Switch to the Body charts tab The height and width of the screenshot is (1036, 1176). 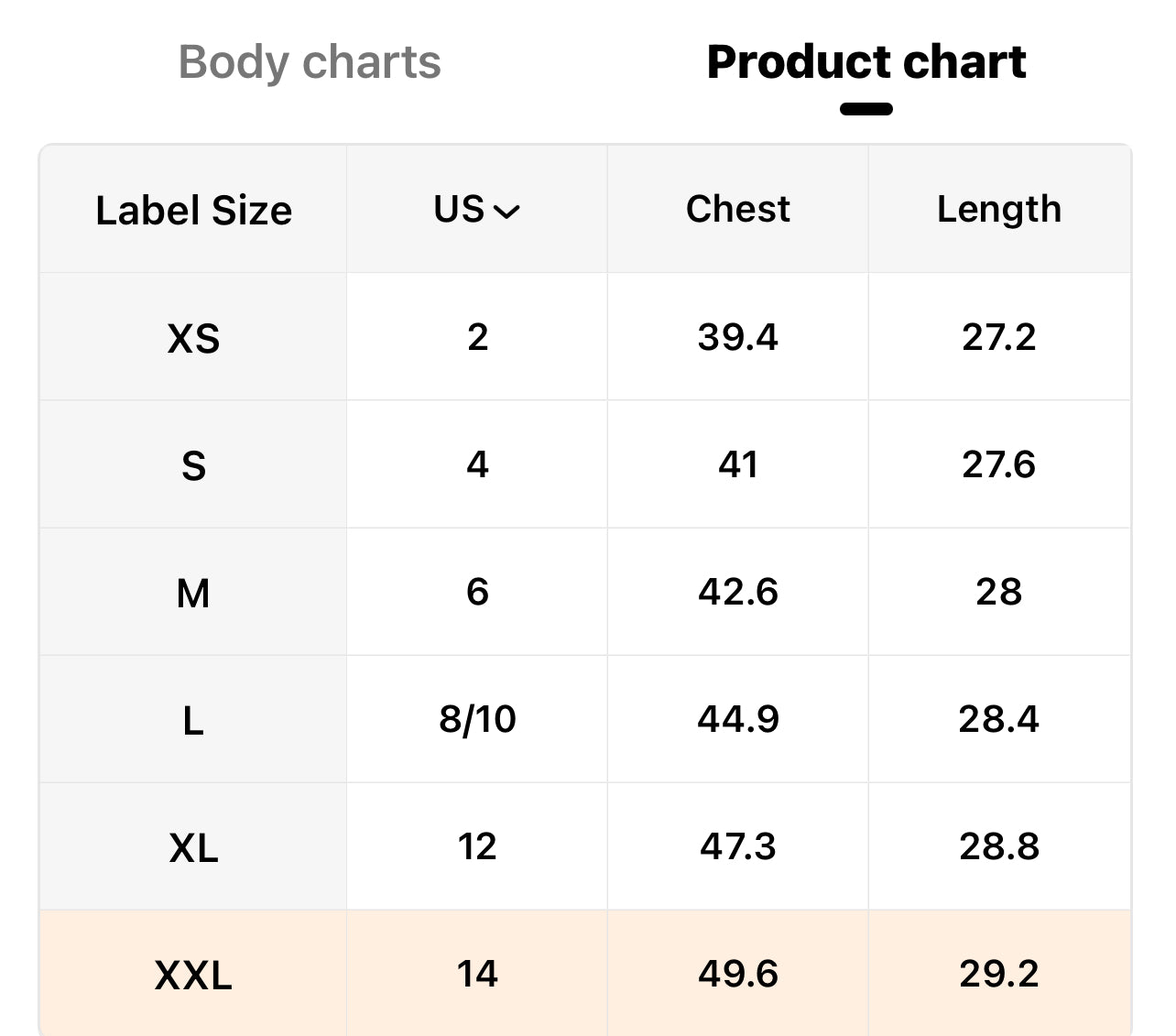click(x=310, y=62)
